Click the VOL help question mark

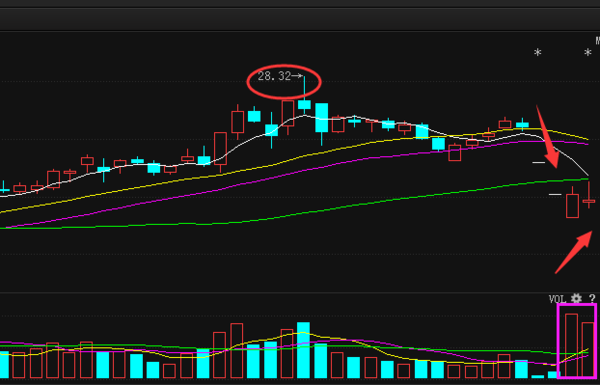pyautogui.click(x=592, y=299)
